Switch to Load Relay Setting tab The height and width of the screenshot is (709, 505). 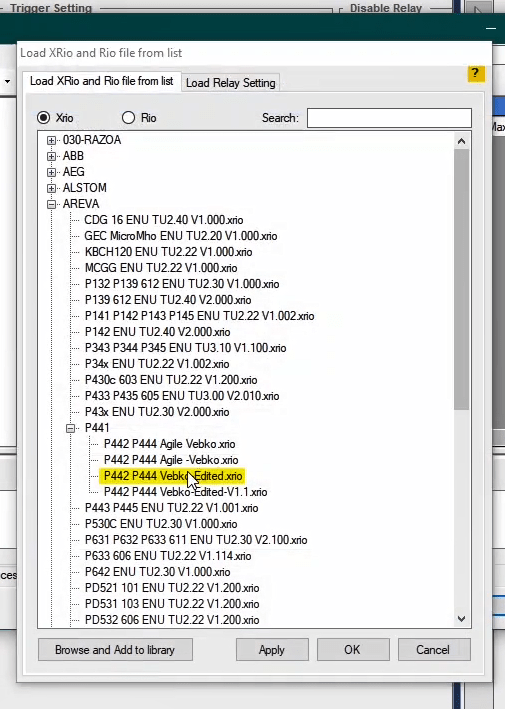[x=231, y=83]
